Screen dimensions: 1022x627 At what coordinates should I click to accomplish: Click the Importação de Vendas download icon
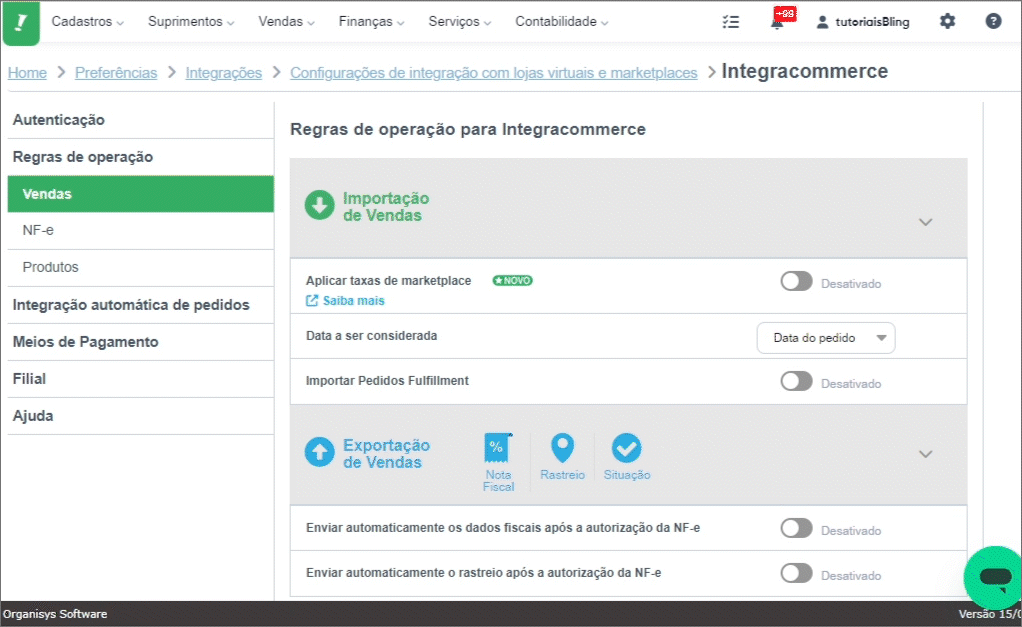point(319,205)
